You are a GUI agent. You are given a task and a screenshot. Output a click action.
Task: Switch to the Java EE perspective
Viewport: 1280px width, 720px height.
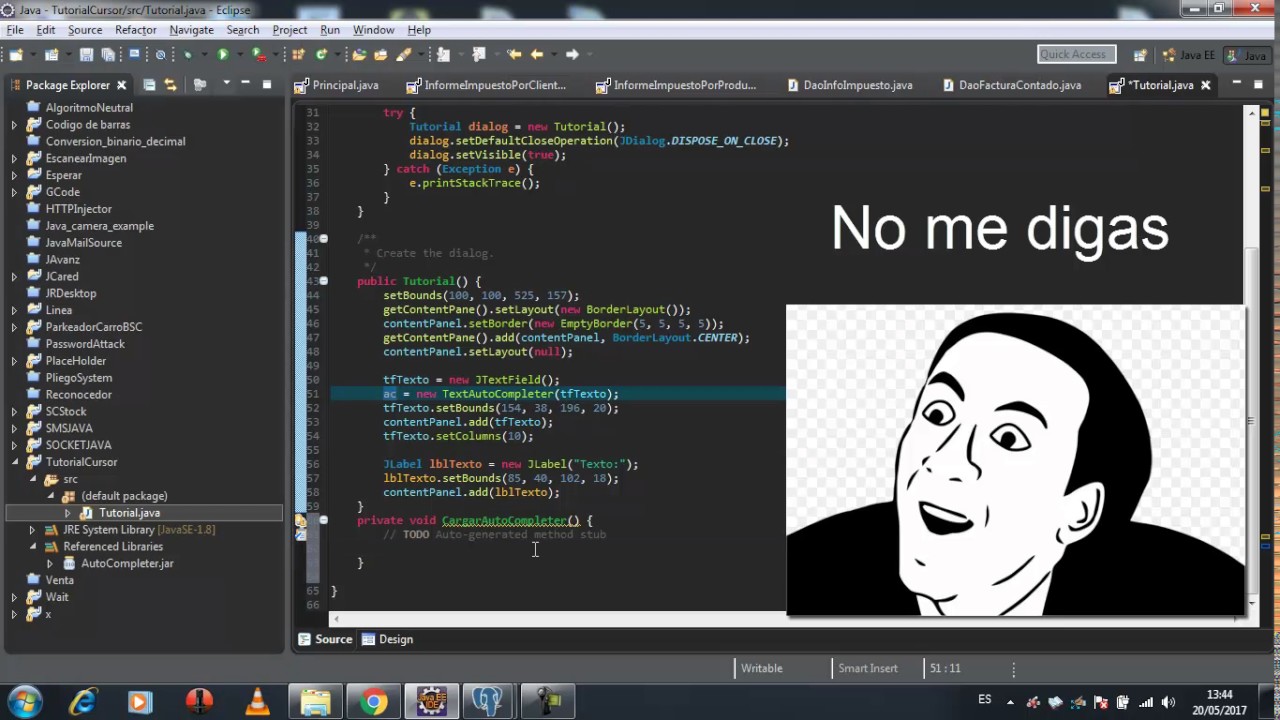click(1189, 55)
